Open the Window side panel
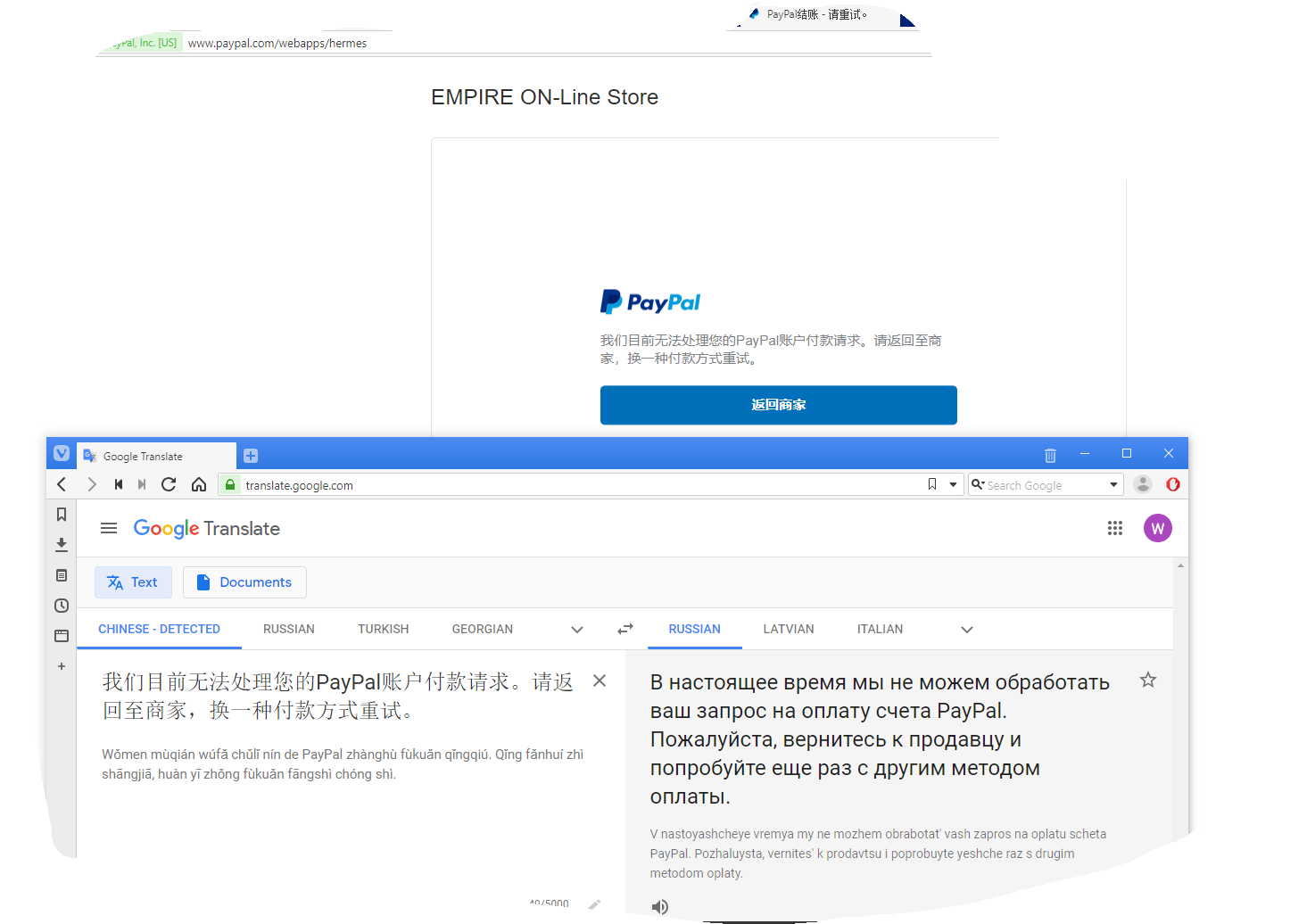1315x924 pixels. tap(62, 636)
